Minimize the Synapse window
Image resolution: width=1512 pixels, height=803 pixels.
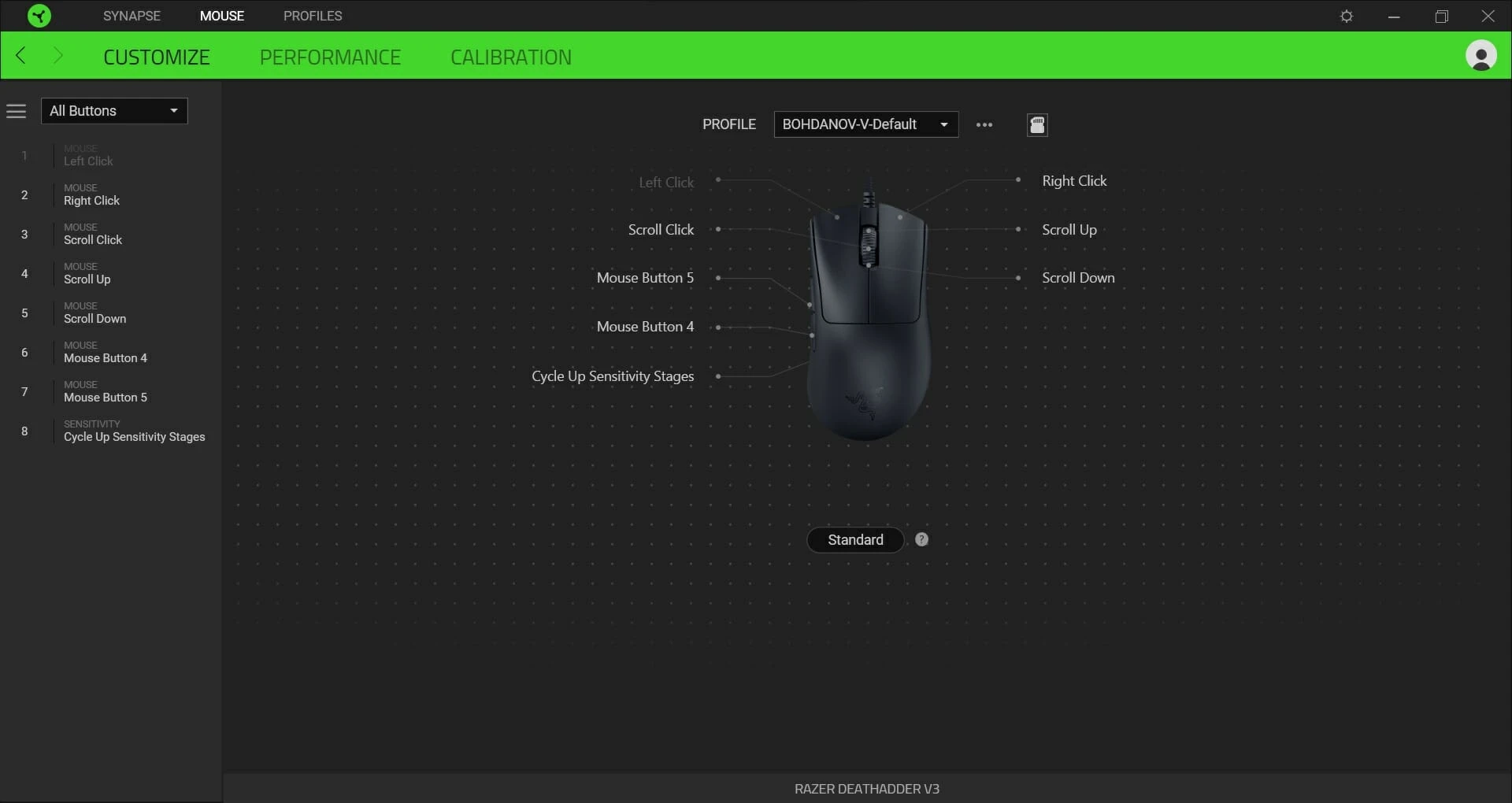coord(1394,17)
